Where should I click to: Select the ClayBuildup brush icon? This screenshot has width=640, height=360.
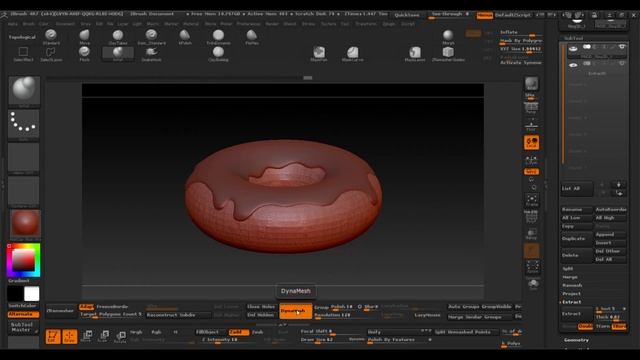tap(218, 54)
